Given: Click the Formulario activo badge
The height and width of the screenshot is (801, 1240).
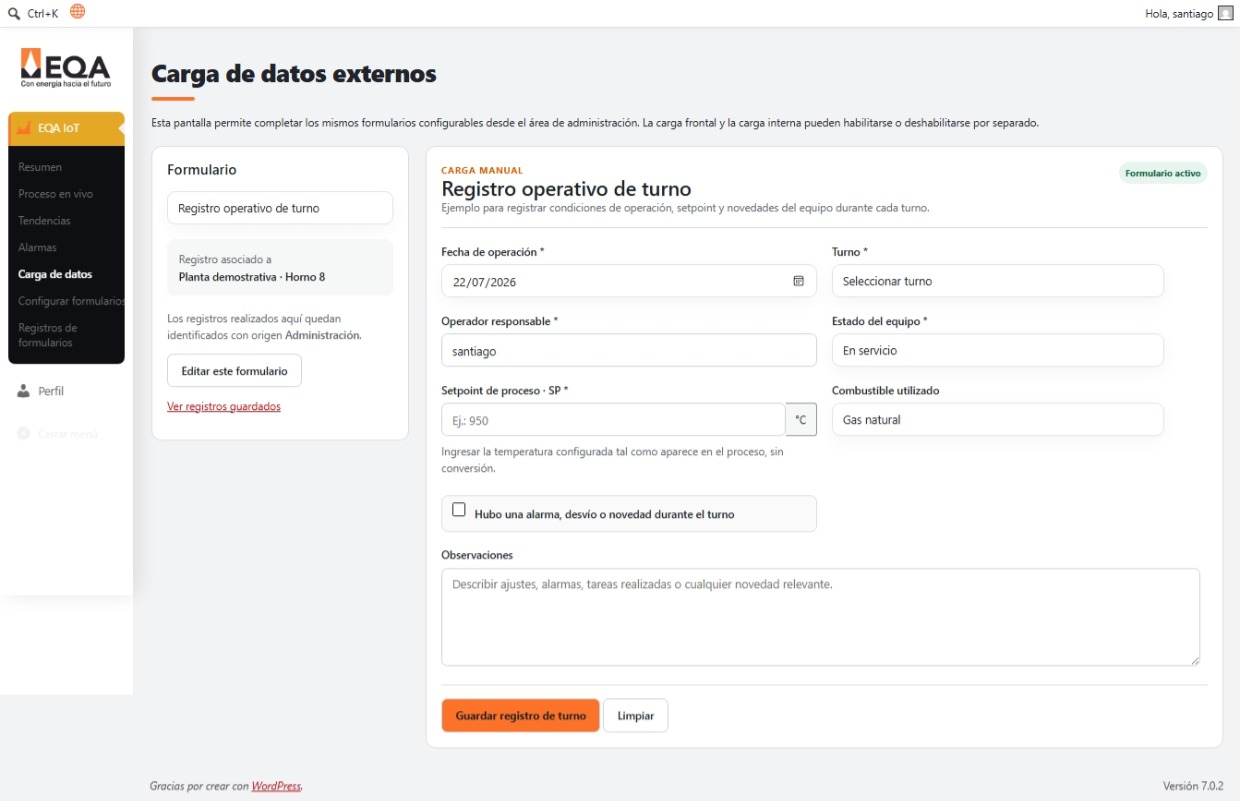Looking at the screenshot, I should click(1163, 173).
